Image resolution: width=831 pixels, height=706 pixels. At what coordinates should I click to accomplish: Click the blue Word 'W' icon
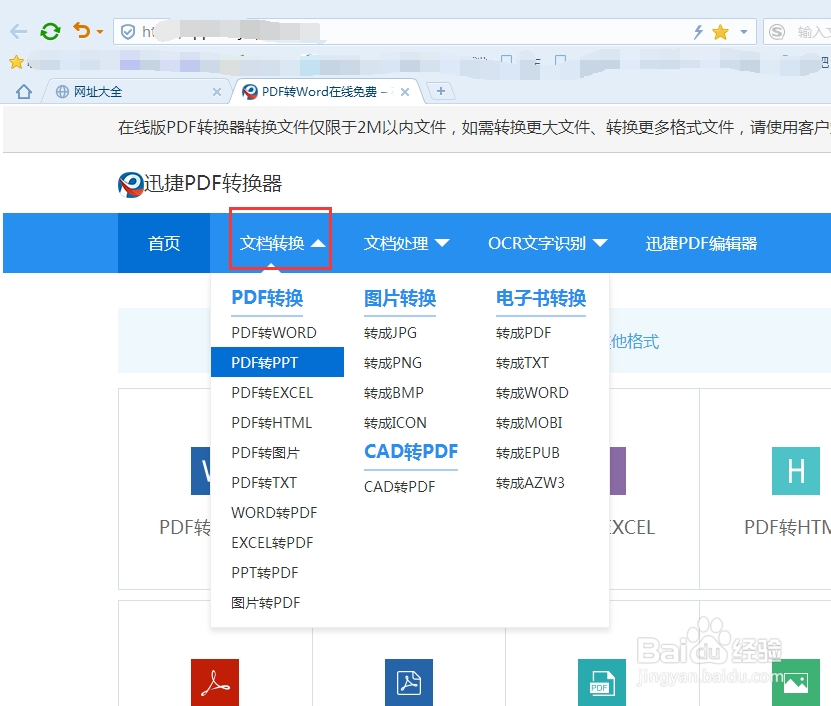click(x=197, y=471)
